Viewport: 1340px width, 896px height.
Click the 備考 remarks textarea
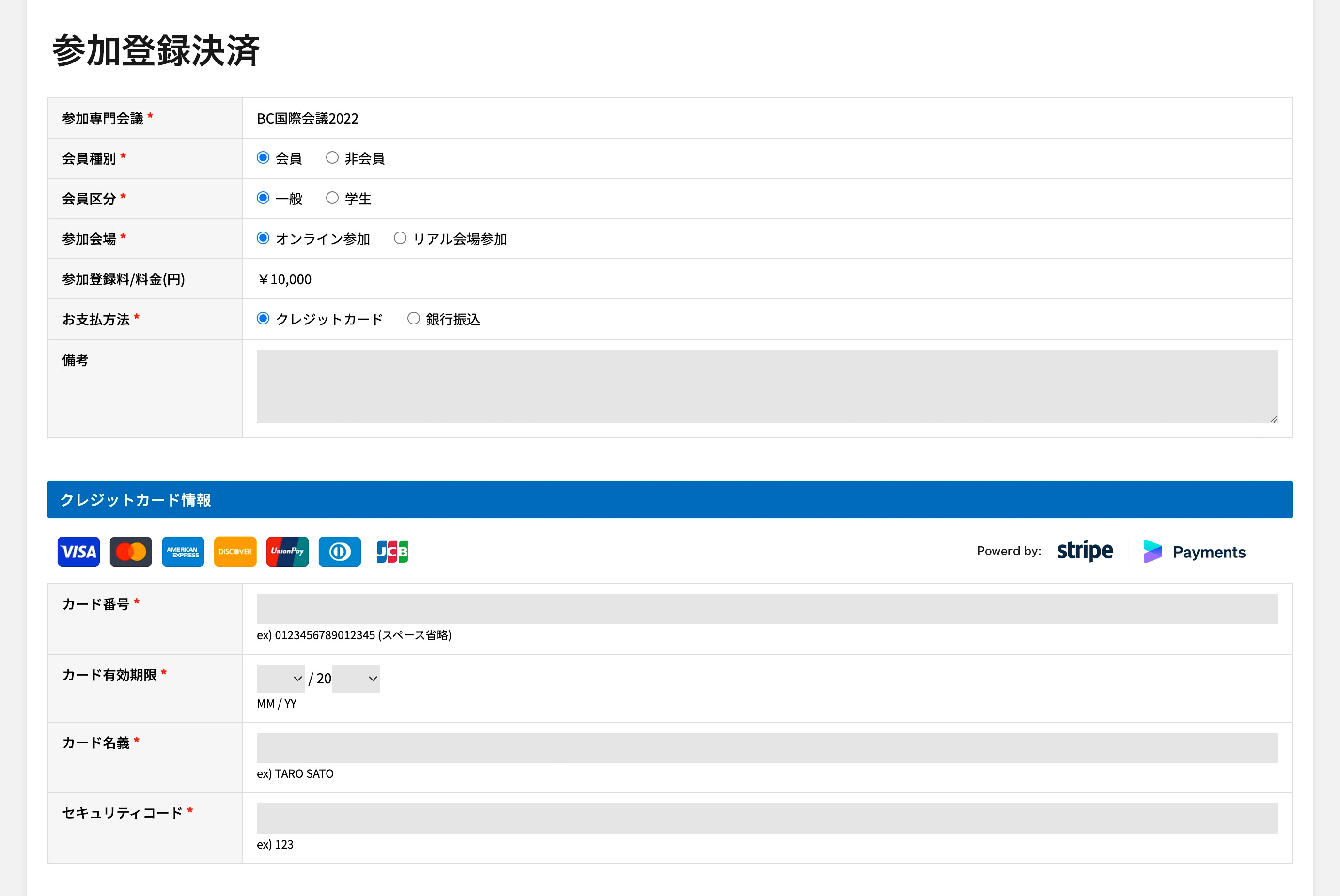766,387
